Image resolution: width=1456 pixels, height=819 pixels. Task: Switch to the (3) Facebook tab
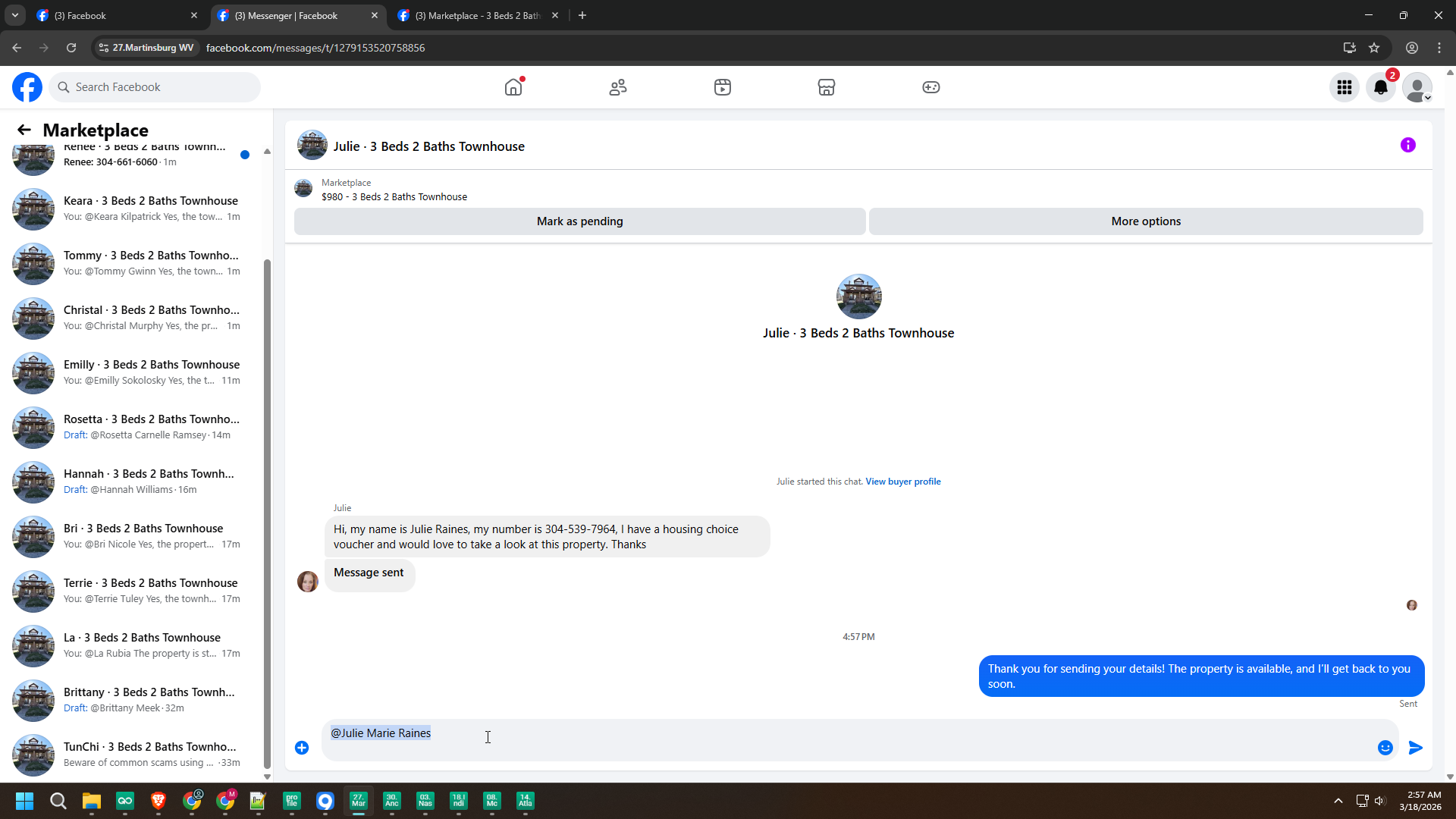click(x=118, y=15)
